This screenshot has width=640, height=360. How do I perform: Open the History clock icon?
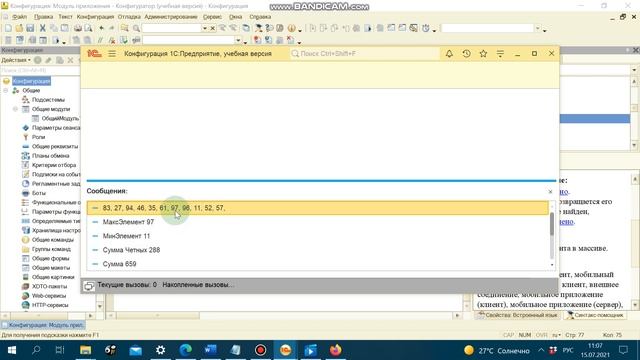click(x=466, y=53)
